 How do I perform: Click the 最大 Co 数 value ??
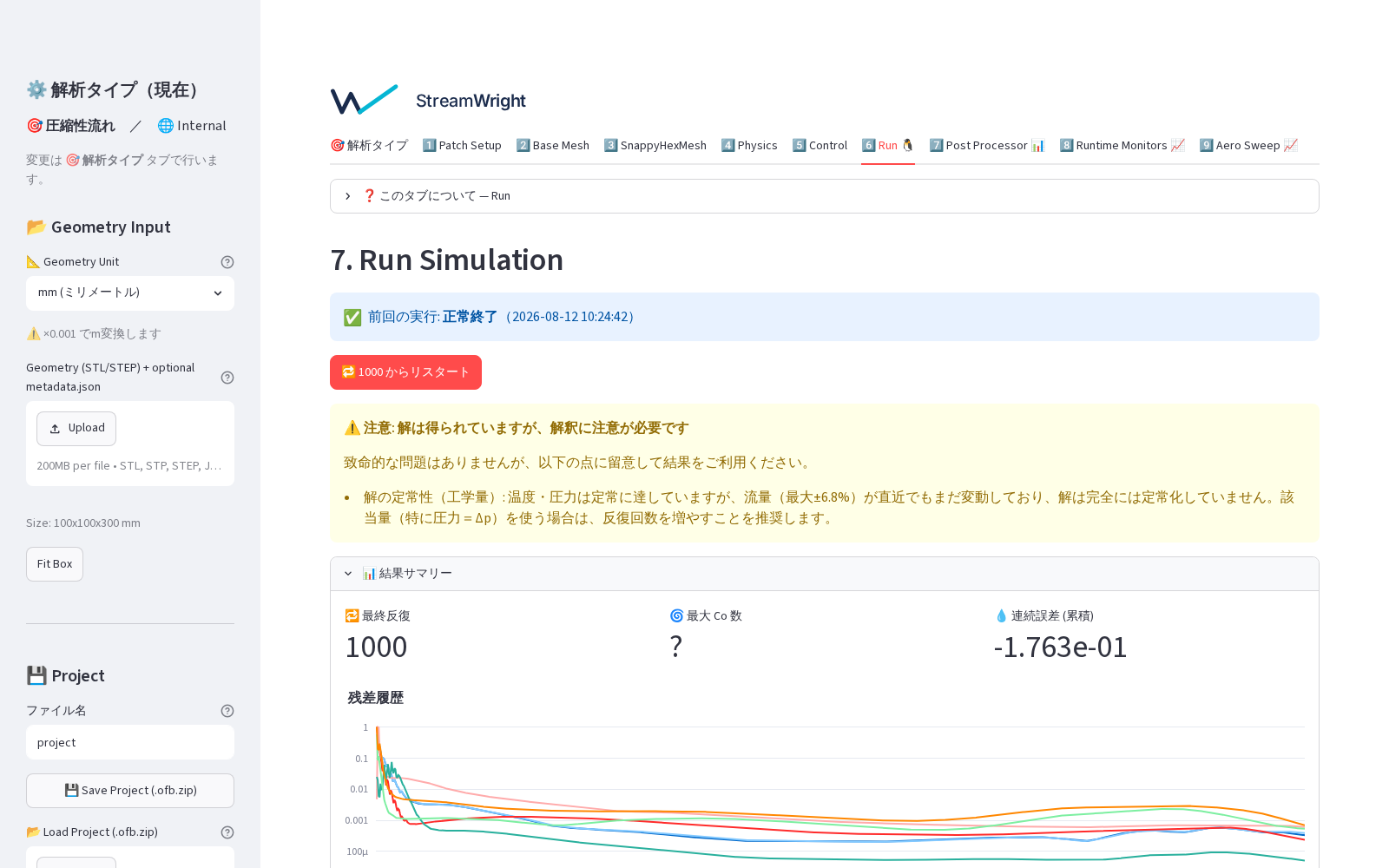(675, 648)
